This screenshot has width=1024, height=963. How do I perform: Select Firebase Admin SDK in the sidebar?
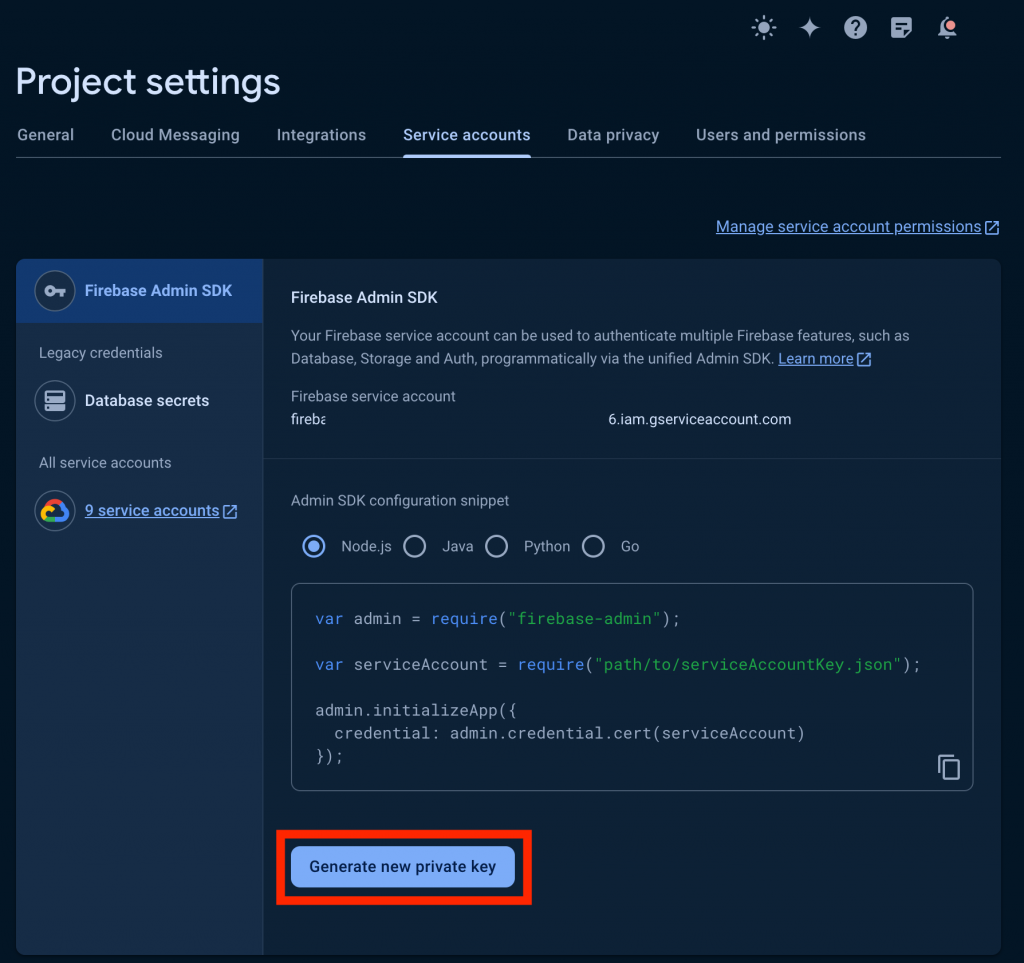click(140, 291)
